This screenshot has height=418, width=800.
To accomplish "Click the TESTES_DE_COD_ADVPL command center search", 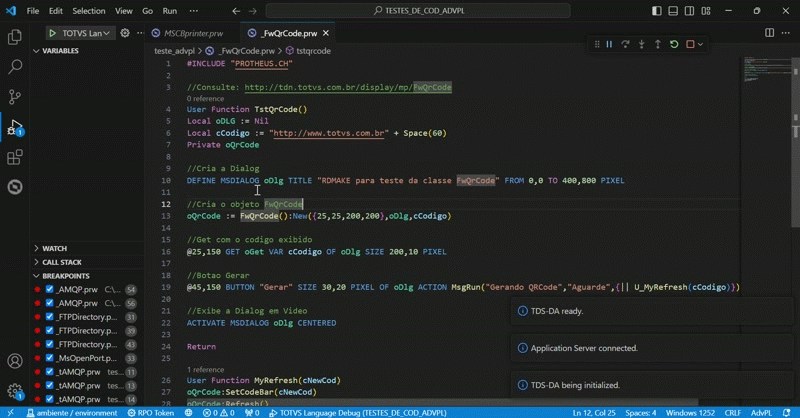I will pos(418,11).
